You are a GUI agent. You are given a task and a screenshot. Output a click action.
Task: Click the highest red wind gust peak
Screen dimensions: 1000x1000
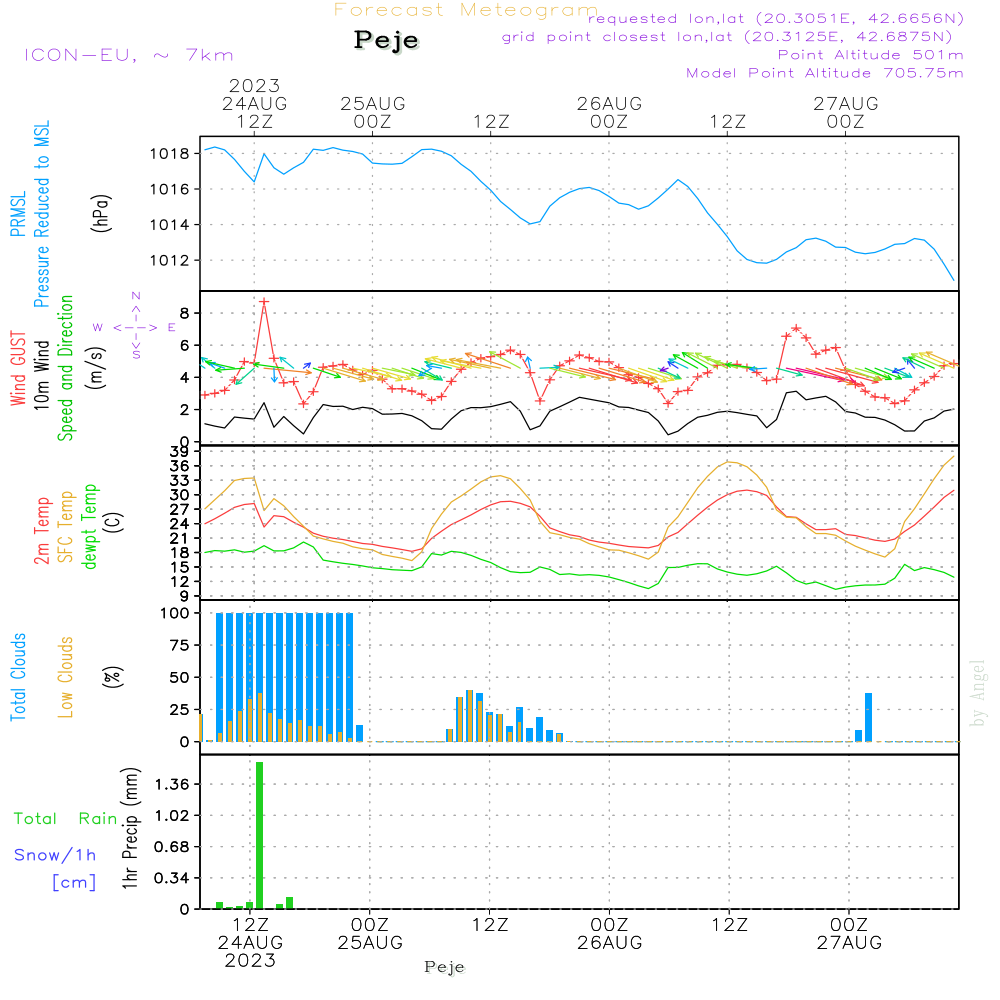click(x=264, y=301)
